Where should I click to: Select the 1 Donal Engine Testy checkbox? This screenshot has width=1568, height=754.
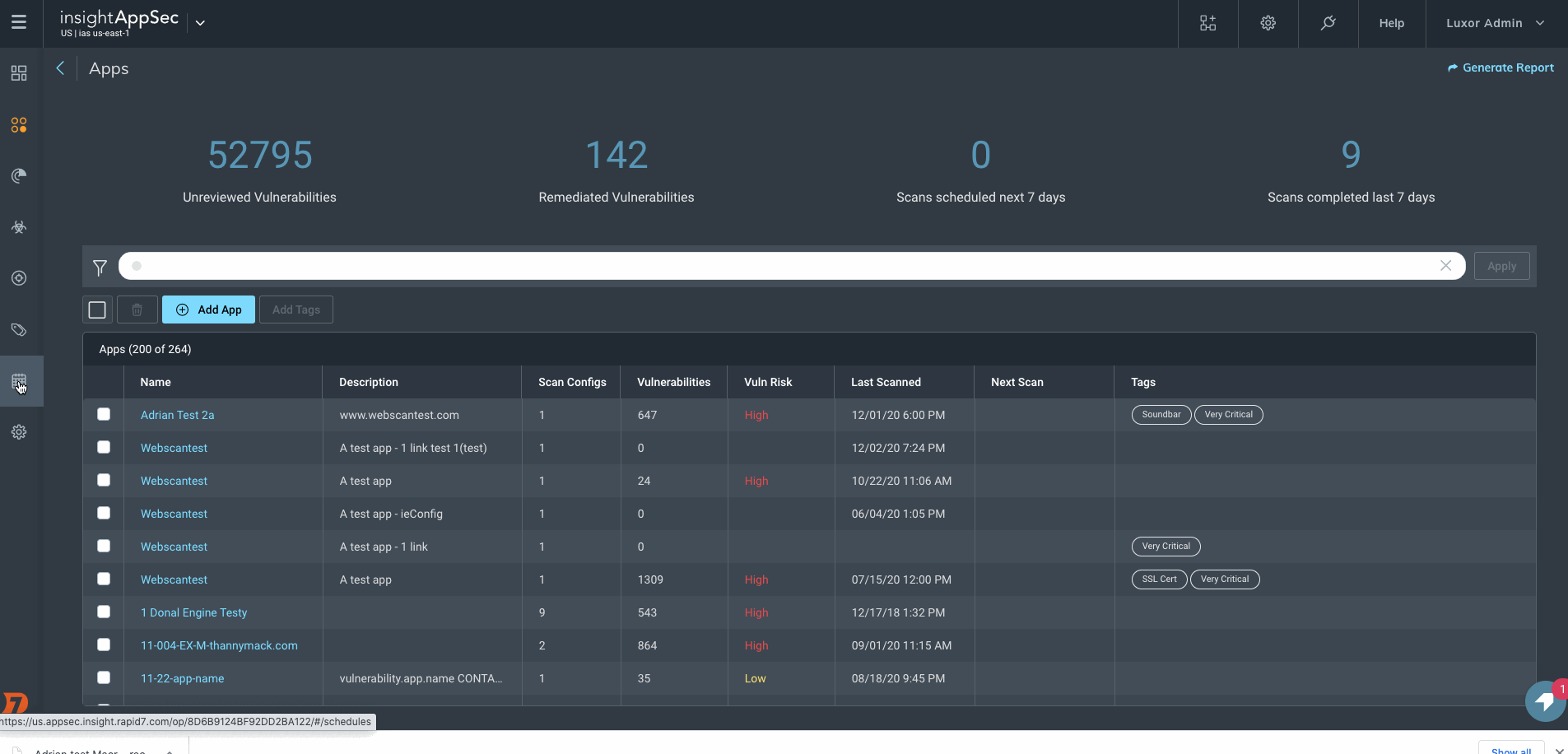[104, 612]
